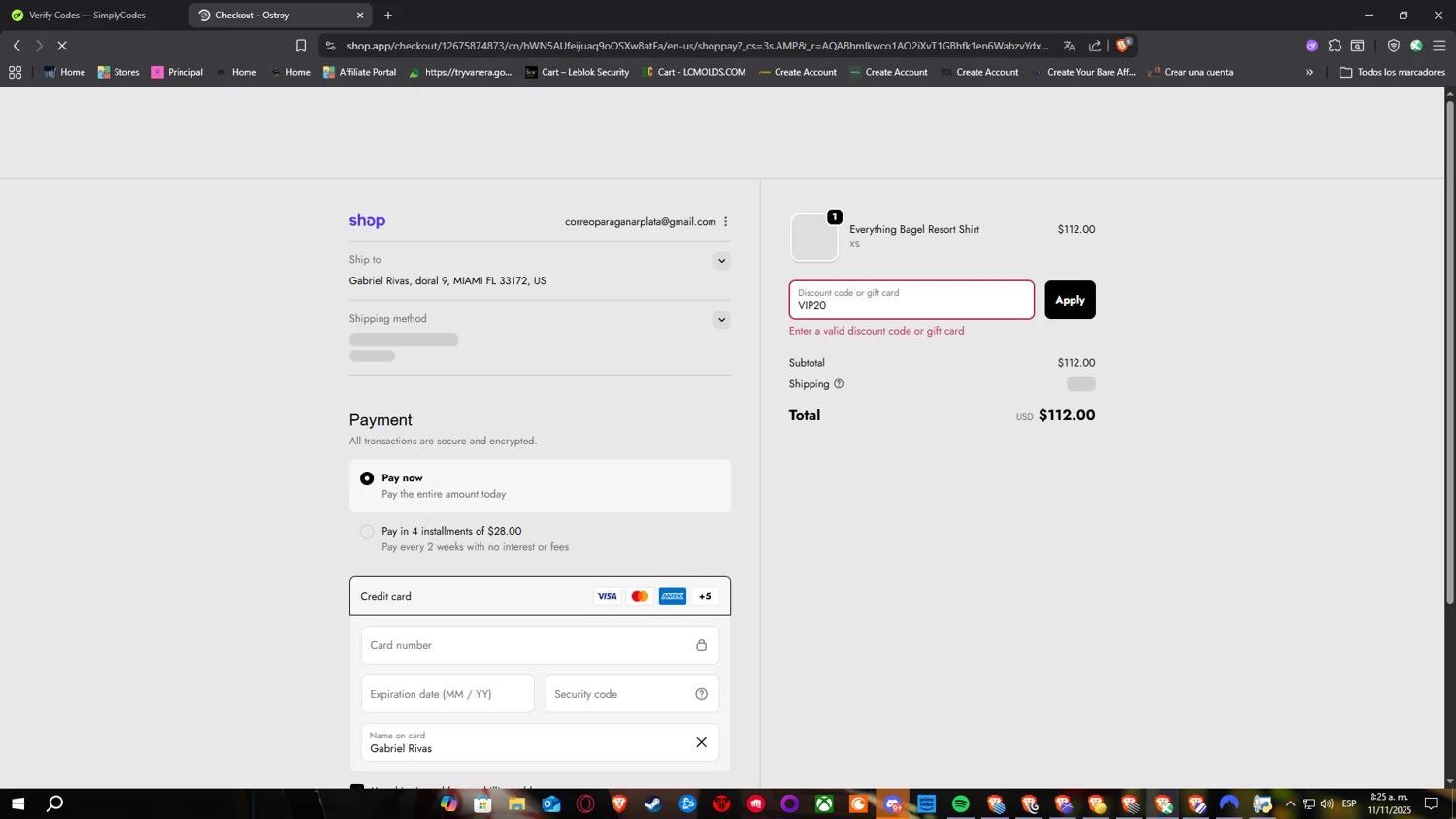Viewport: 1456px width, 819px height.
Task: Select Pay in 4 installments option
Action: (540, 539)
